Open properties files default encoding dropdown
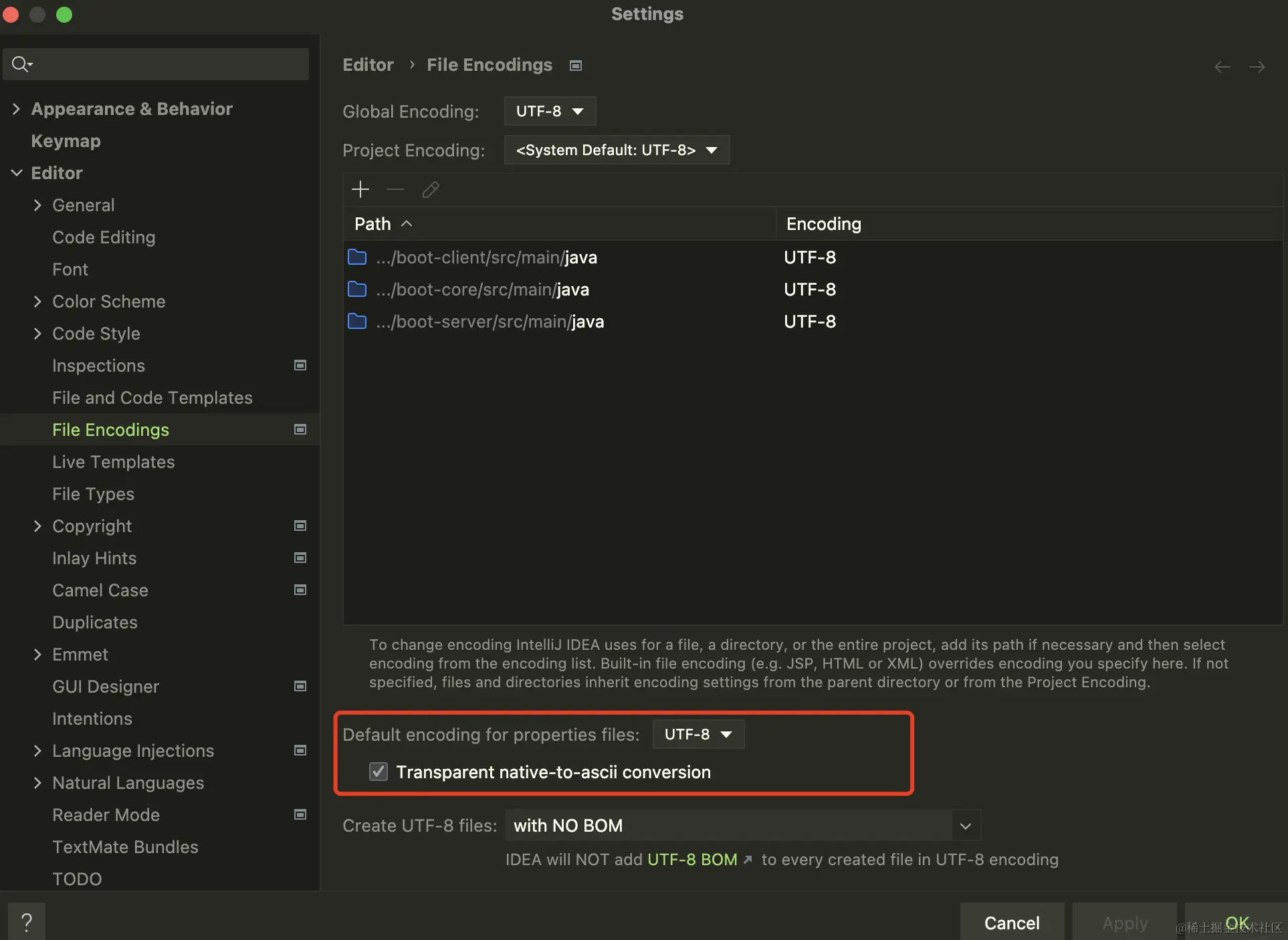Viewport: 1288px width, 940px height. tap(698, 734)
